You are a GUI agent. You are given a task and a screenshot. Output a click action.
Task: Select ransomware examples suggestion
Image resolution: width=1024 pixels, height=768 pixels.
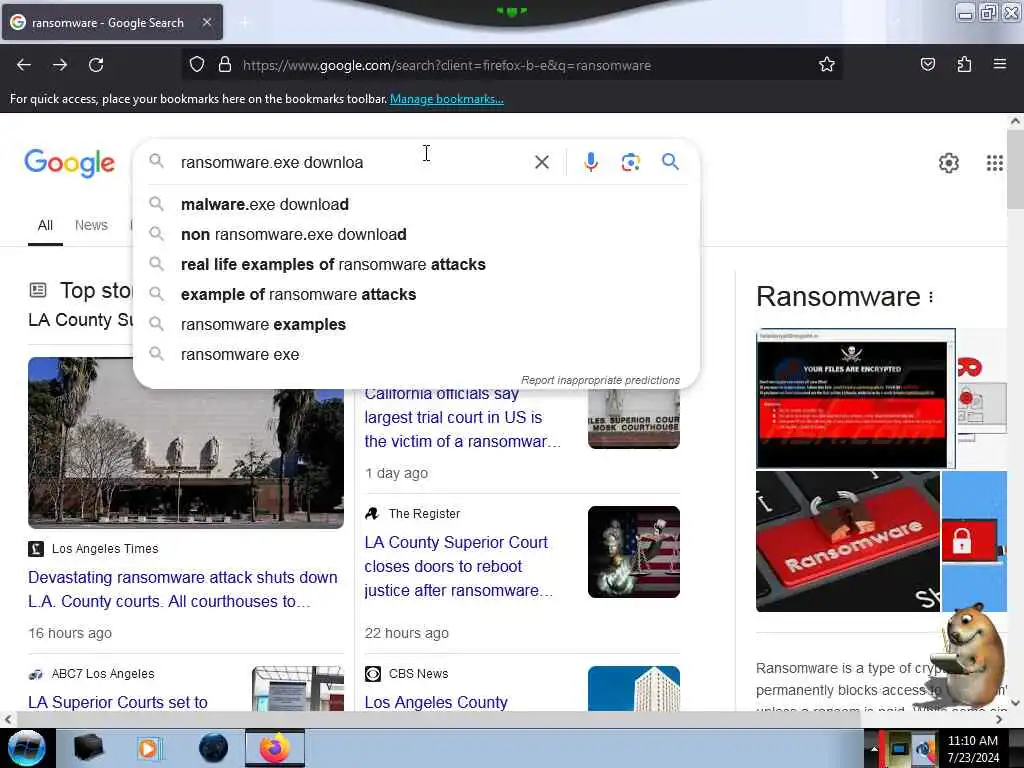[x=416, y=325]
